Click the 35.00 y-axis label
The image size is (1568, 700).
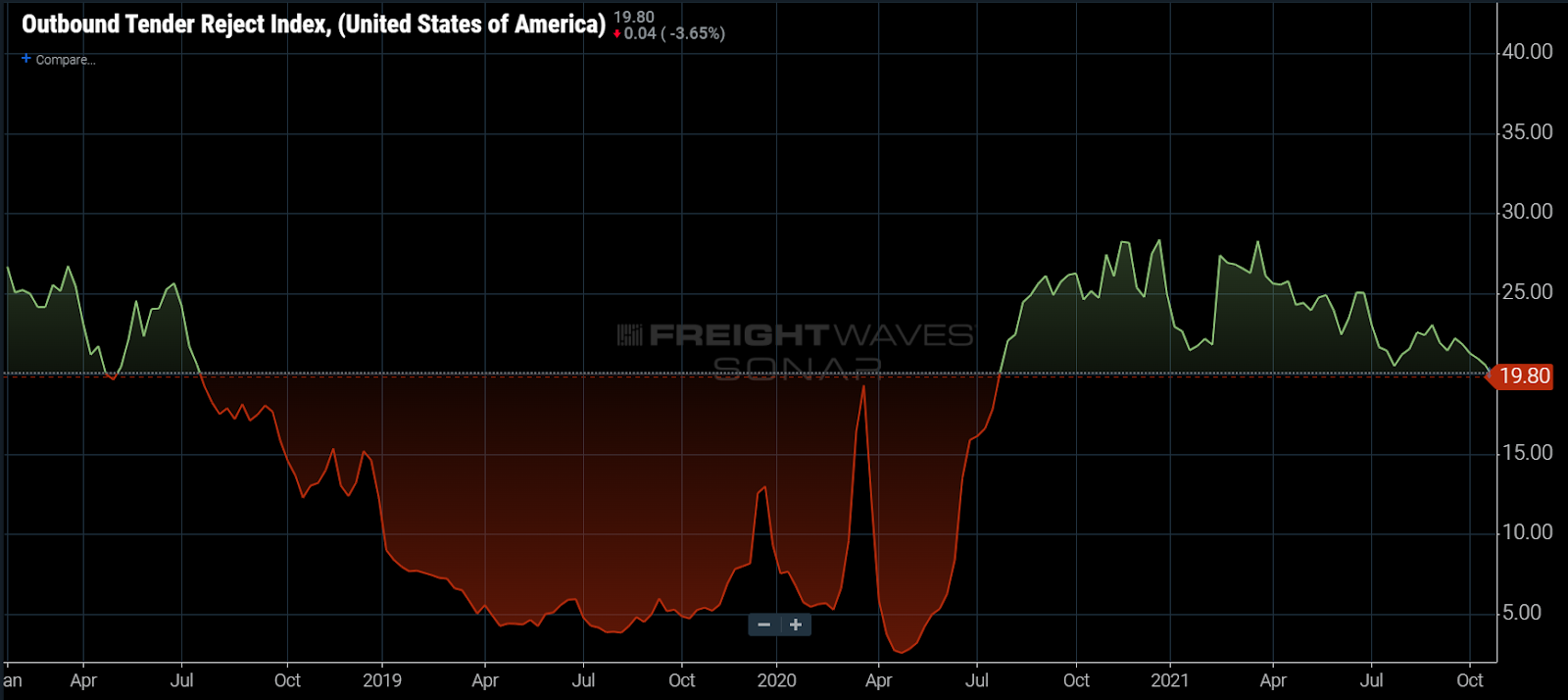point(1527,132)
